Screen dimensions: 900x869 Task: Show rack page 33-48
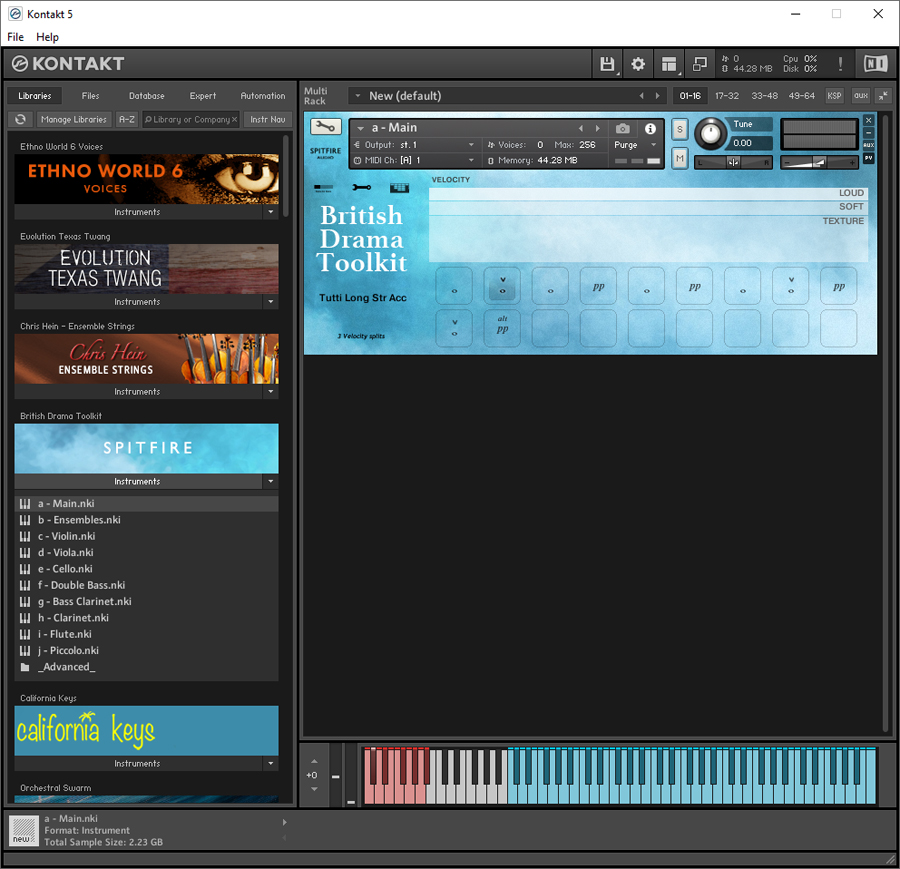click(765, 96)
